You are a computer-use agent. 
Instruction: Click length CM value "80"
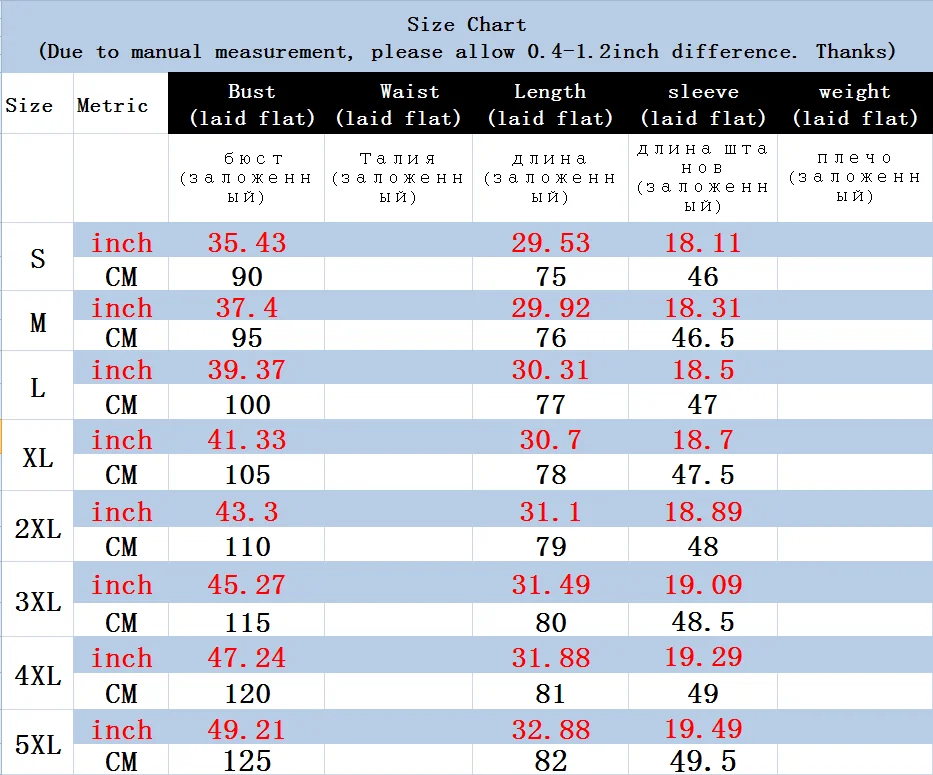coord(550,622)
